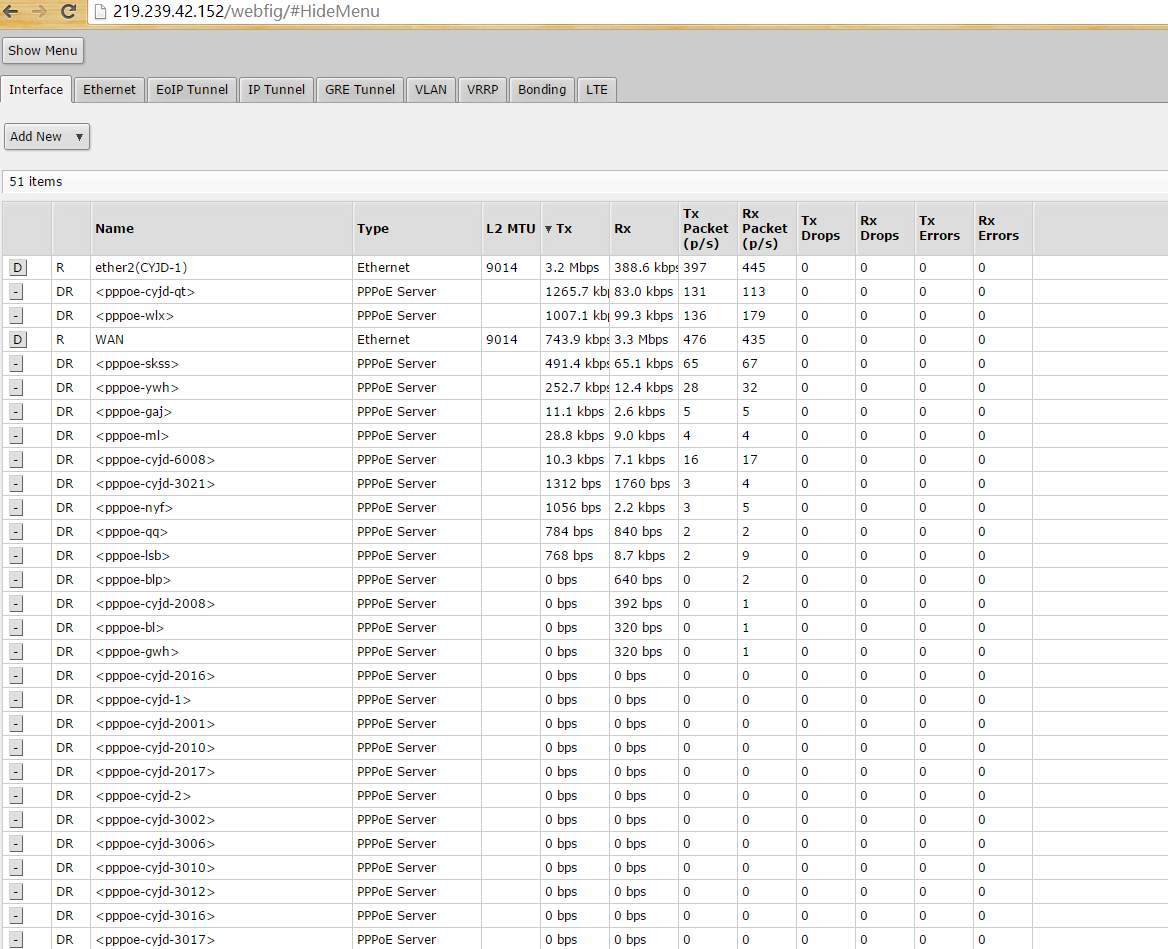Screen dimensions: 1168x949
Task: Switch to the VRRP tab
Action: (x=482, y=89)
